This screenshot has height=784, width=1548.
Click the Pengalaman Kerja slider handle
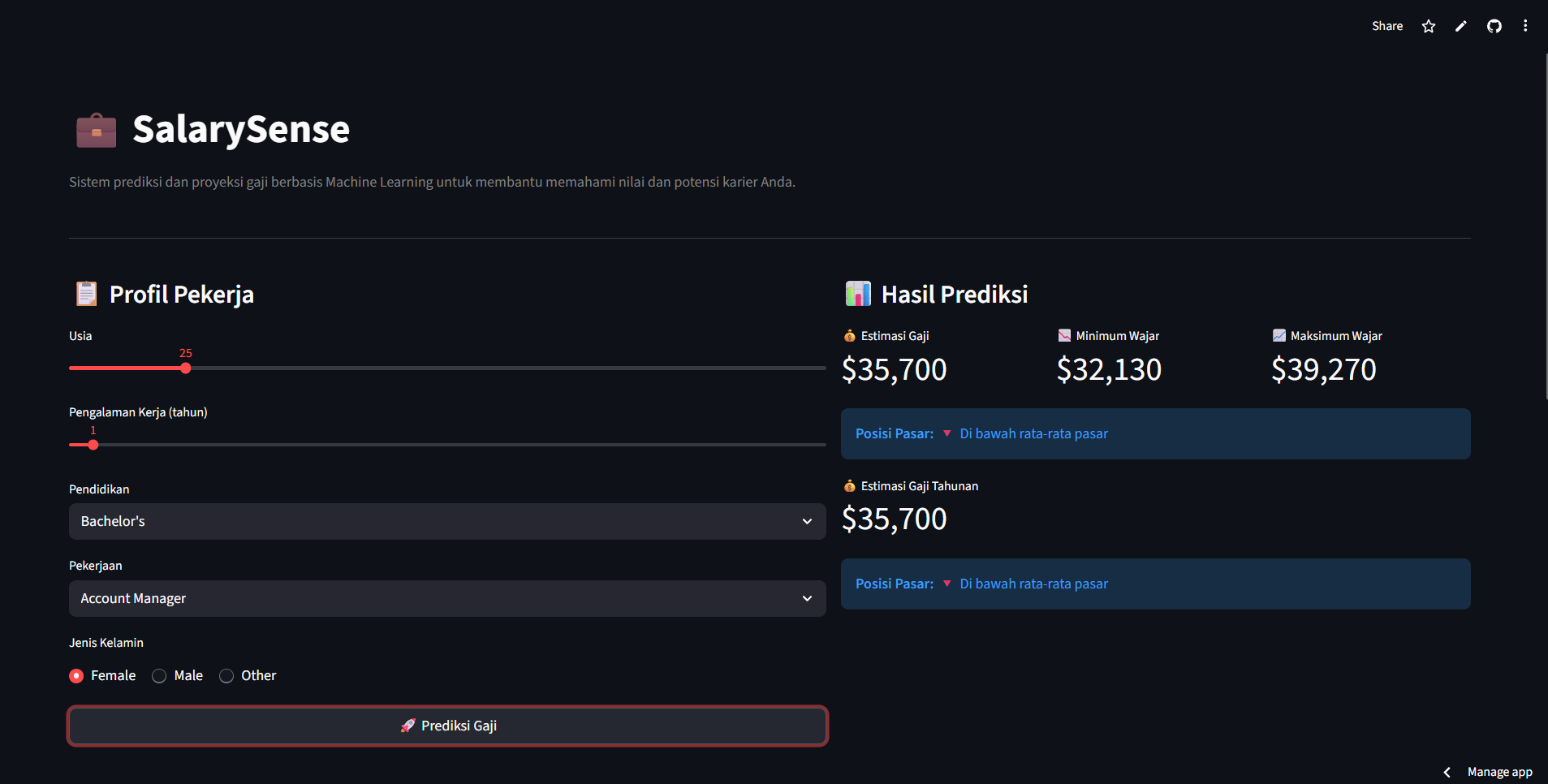pos(93,445)
